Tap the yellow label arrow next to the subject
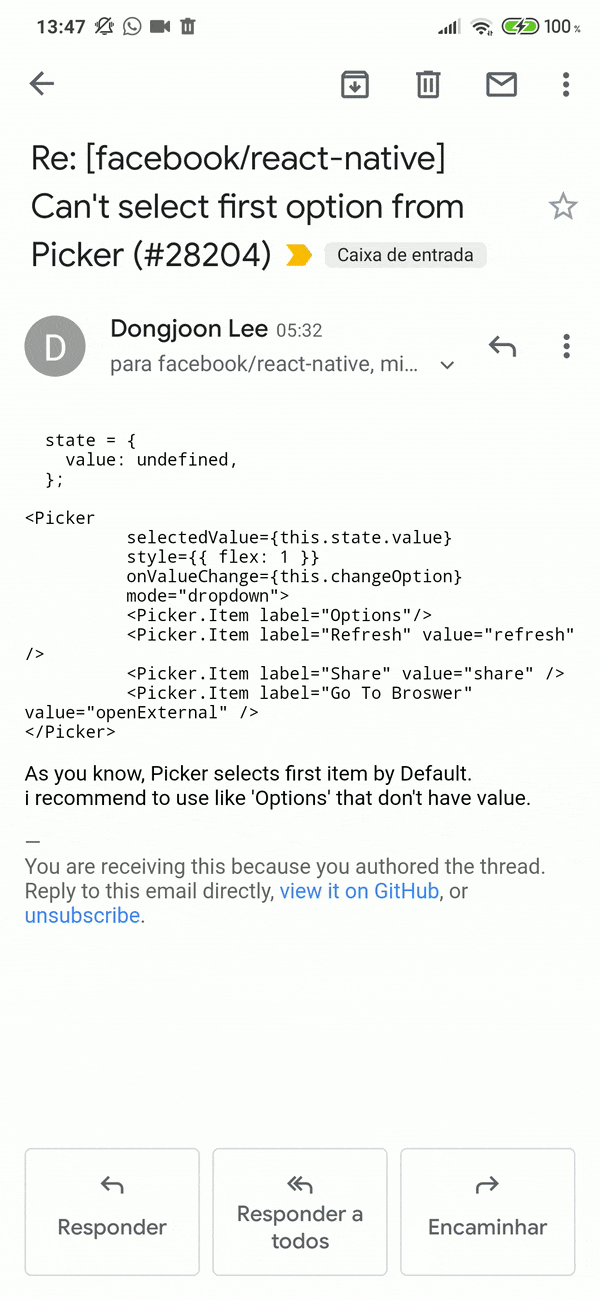Viewport: 600px width, 1300px height. point(298,255)
